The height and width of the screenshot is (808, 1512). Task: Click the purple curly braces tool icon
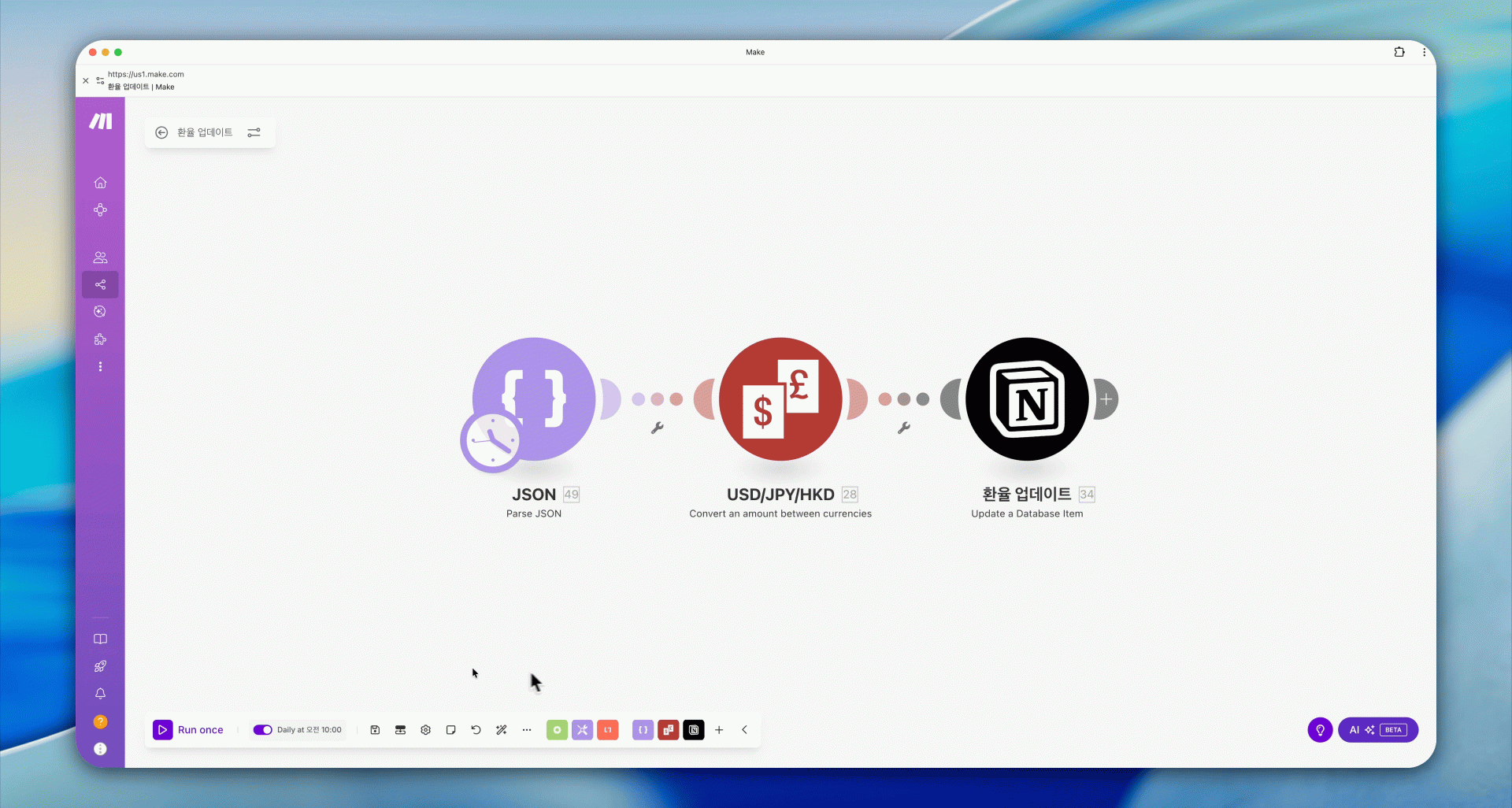643,730
